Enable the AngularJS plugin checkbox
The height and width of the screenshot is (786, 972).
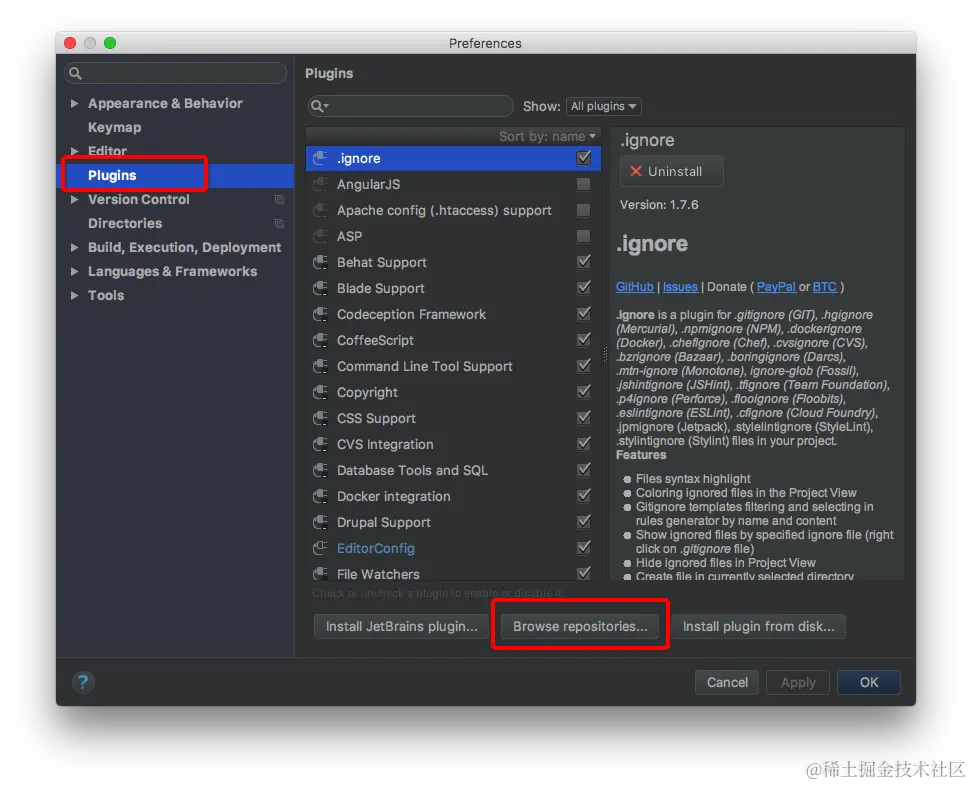(x=583, y=184)
